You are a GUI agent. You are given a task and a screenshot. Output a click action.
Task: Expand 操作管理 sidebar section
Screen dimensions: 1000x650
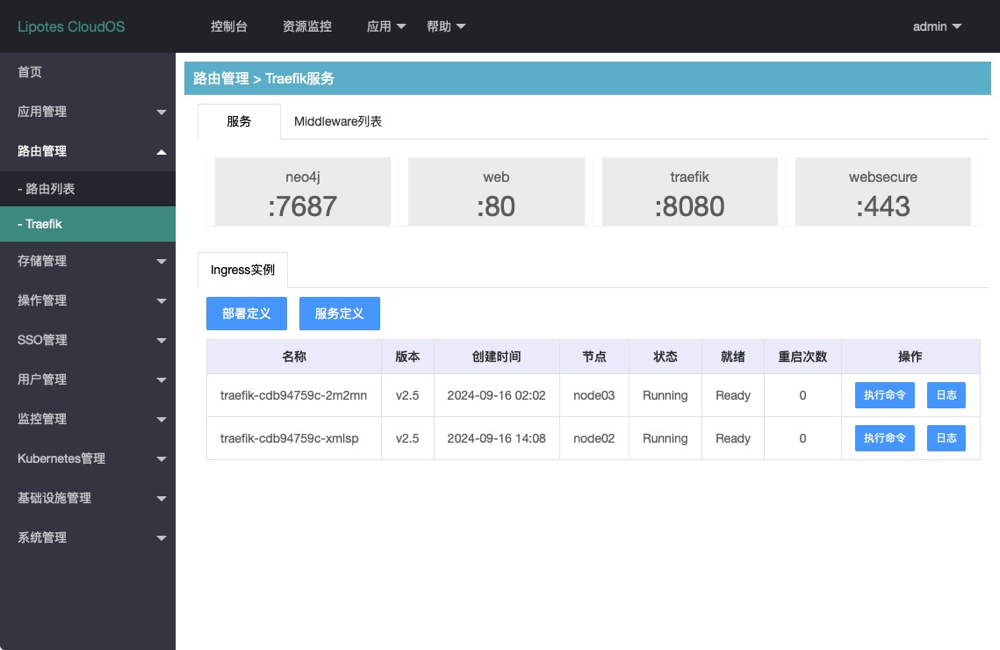click(x=88, y=300)
